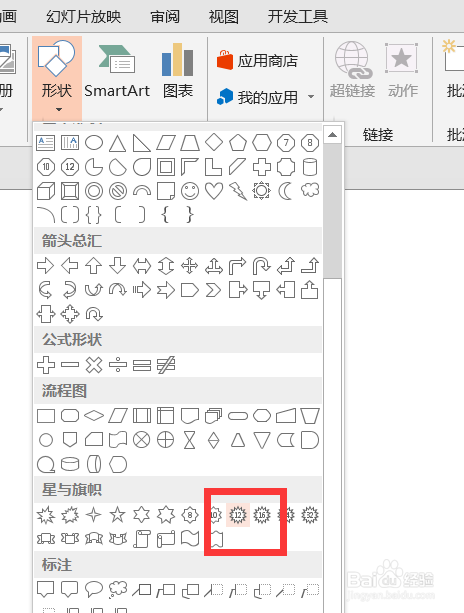Select the flowchart document shape

point(190,416)
